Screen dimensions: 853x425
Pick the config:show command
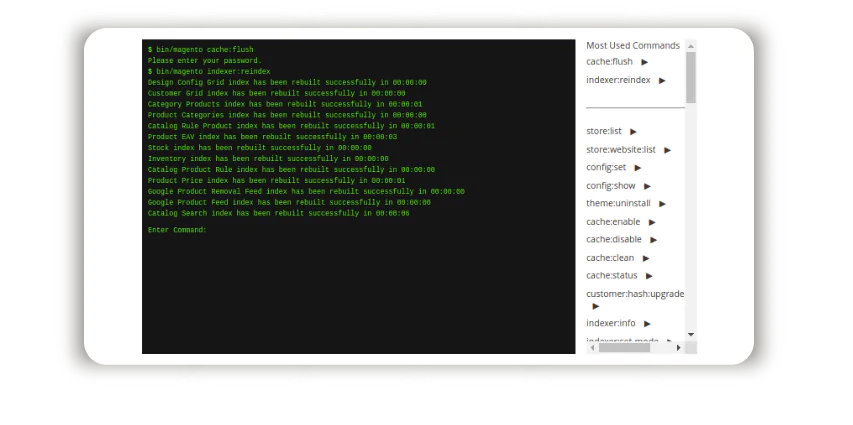pyautogui.click(x=610, y=186)
